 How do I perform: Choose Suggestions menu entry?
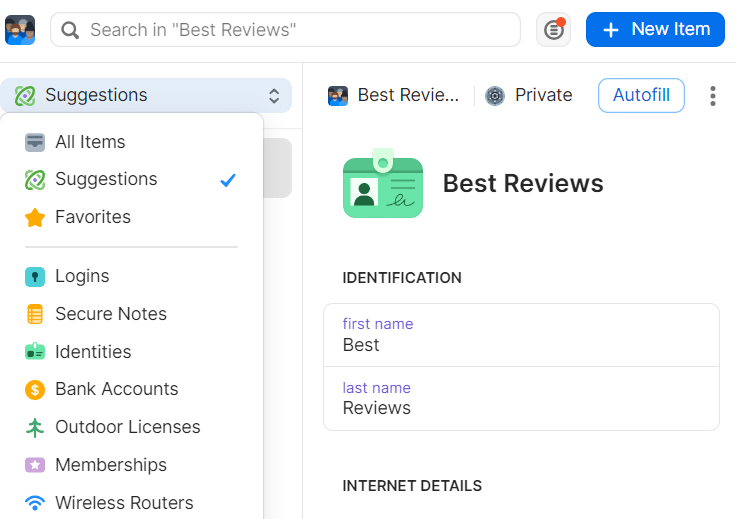pos(131,179)
